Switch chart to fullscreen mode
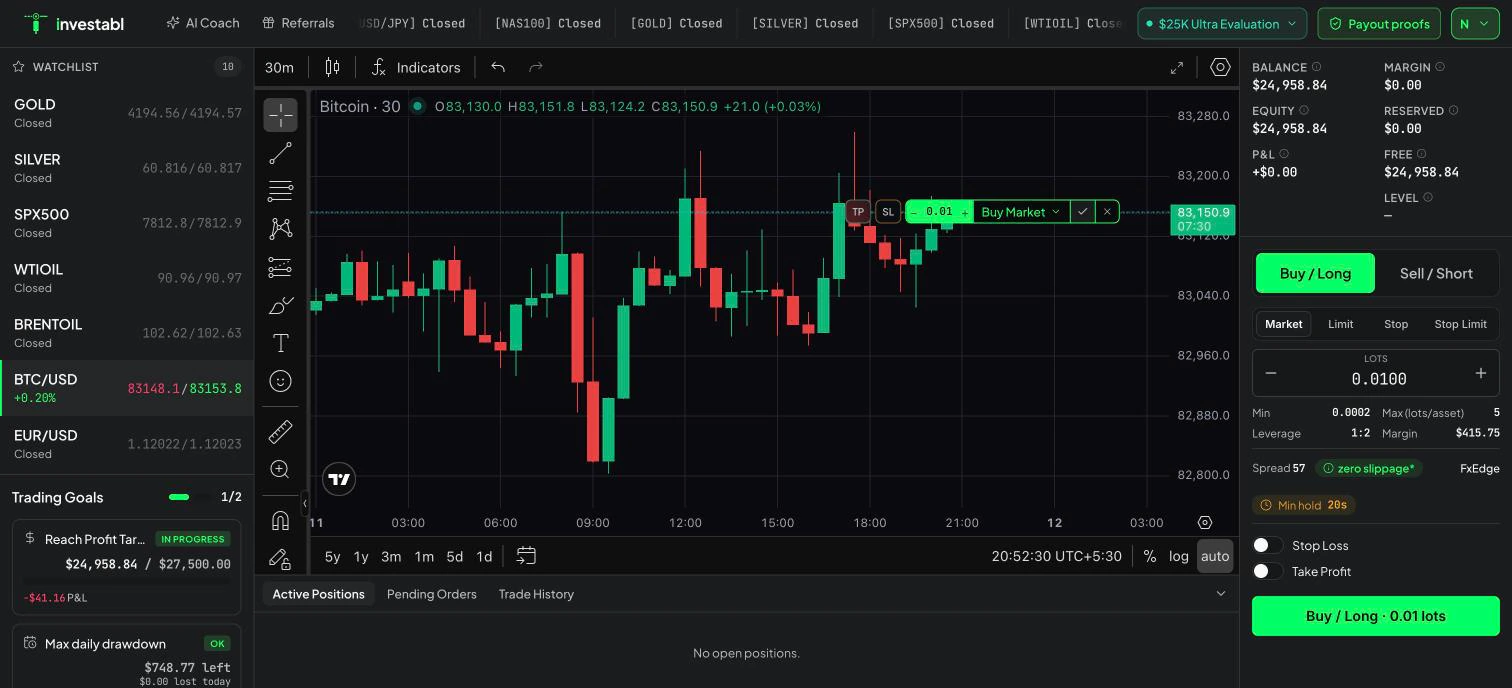Viewport: 1512px width, 688px height. click(x=1177, y=67)
